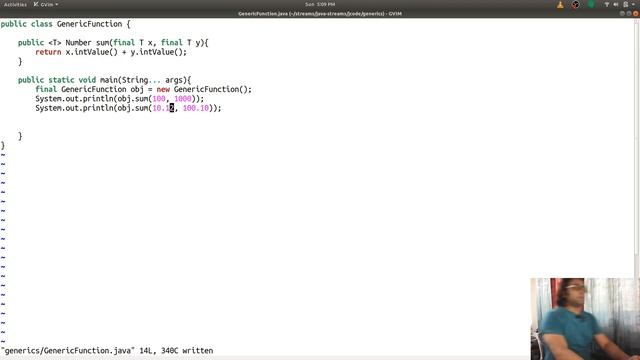The image size is (640, 360).
Task: Click the 'public class GenericFunction' line
Action: pos(65,24)
